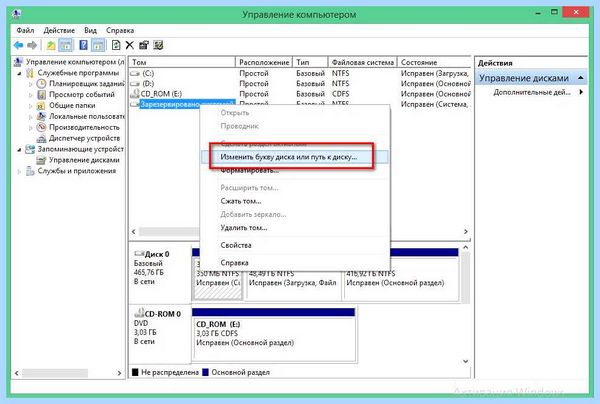Click up arrow of disk view scrollbar
Image resolution: width=600 pixels, height=404 pixels.
[x=466, y=247]
